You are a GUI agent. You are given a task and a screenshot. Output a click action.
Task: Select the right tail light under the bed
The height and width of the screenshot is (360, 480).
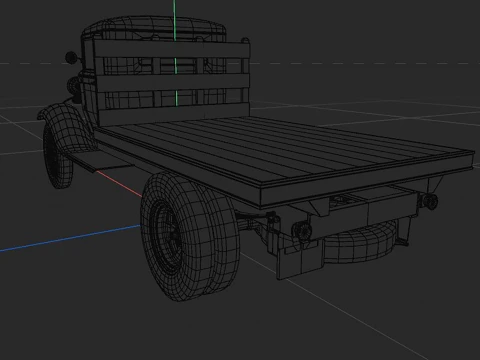tap(430, 201)
